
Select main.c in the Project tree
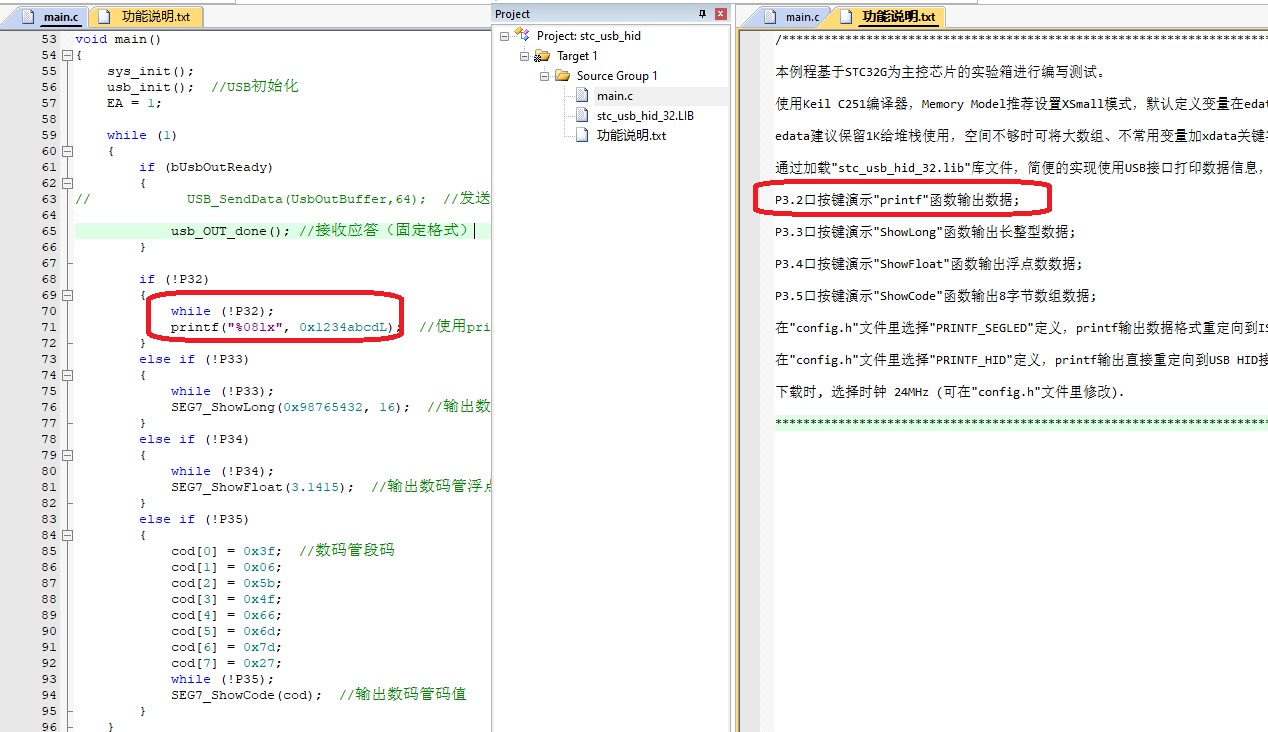(614, 96)
